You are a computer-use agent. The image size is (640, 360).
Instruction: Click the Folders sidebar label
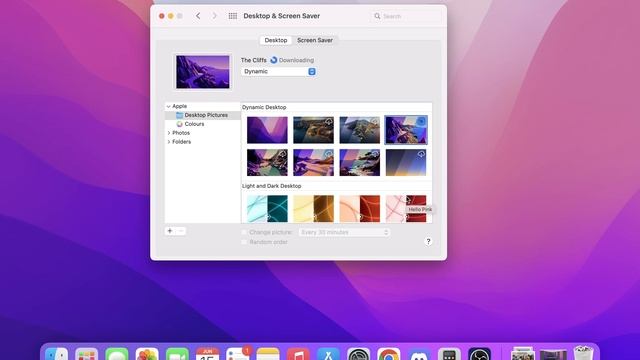tap(182, 142)
